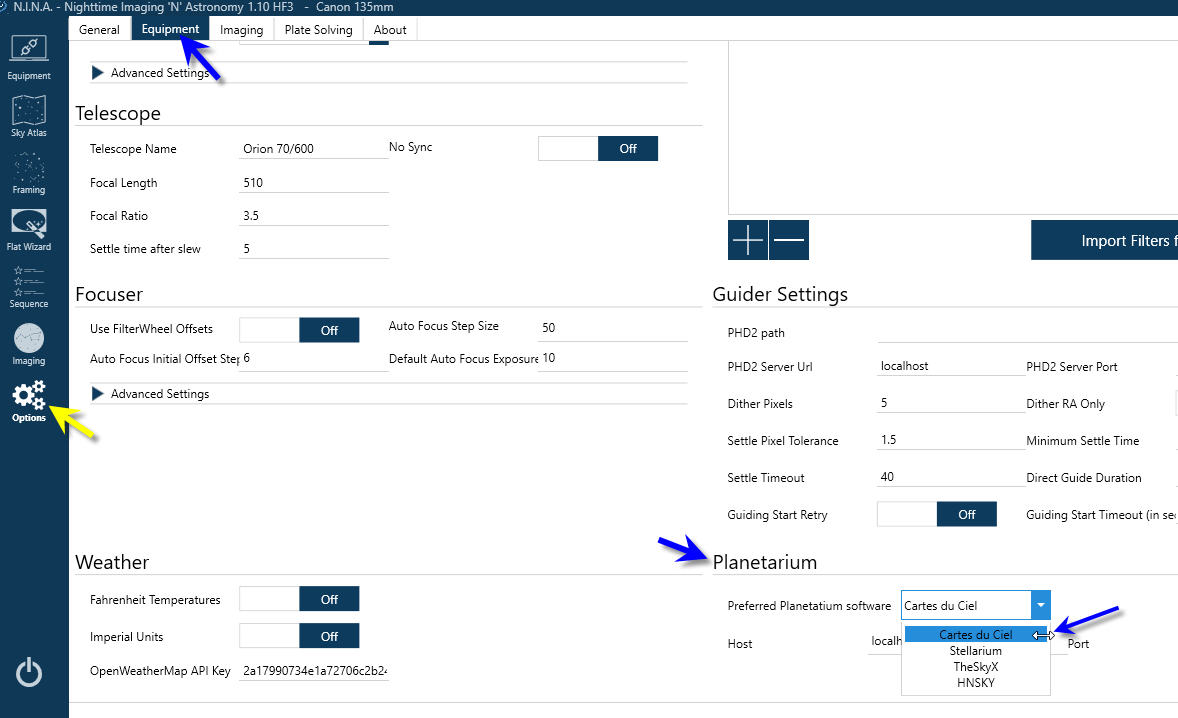Image resolution: width=1178 pixels, height=718 pixels.
Task: Open the Framing assistant
Action: click(x=29, y=172)
